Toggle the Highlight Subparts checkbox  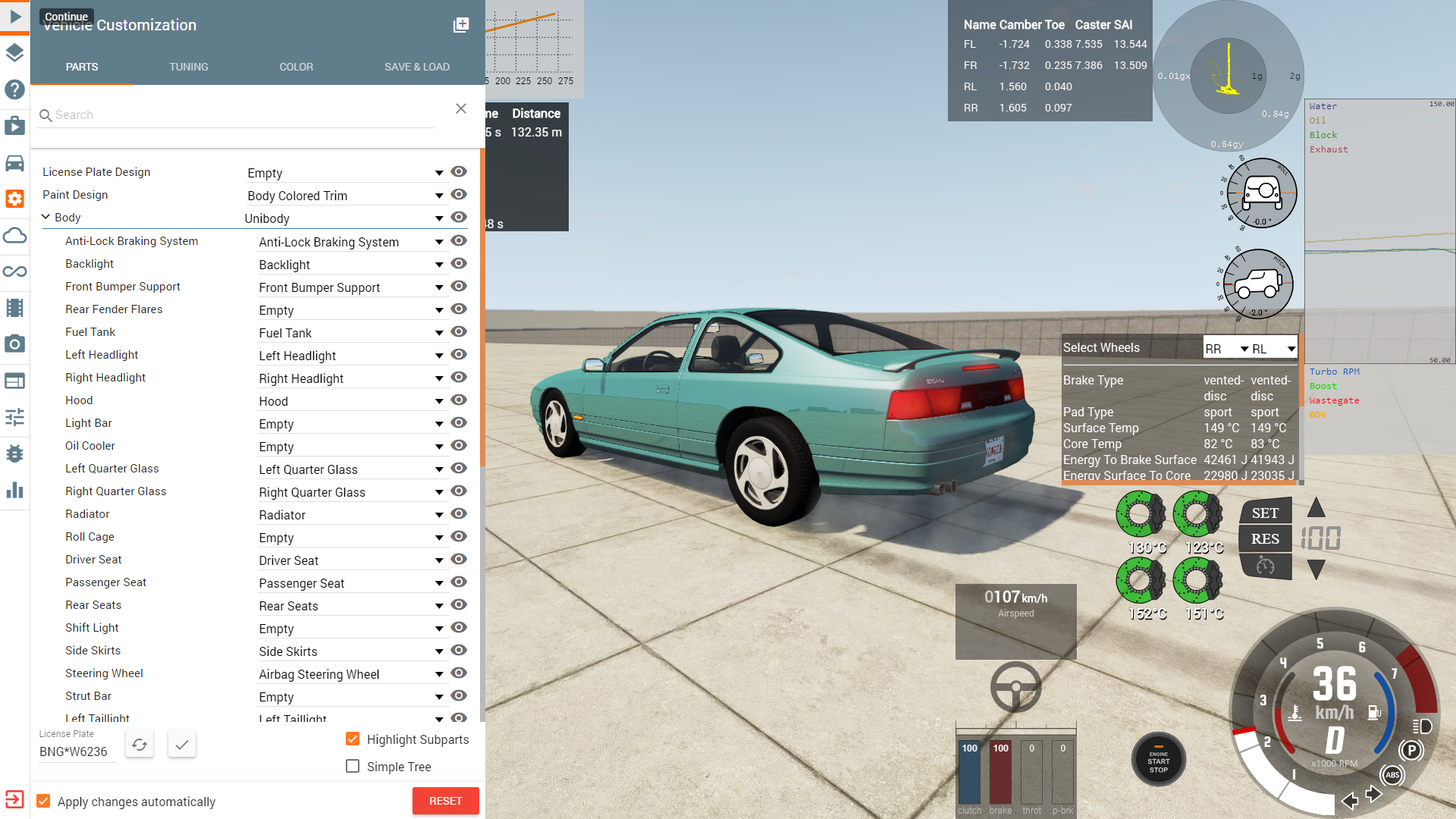coord(353,739)
